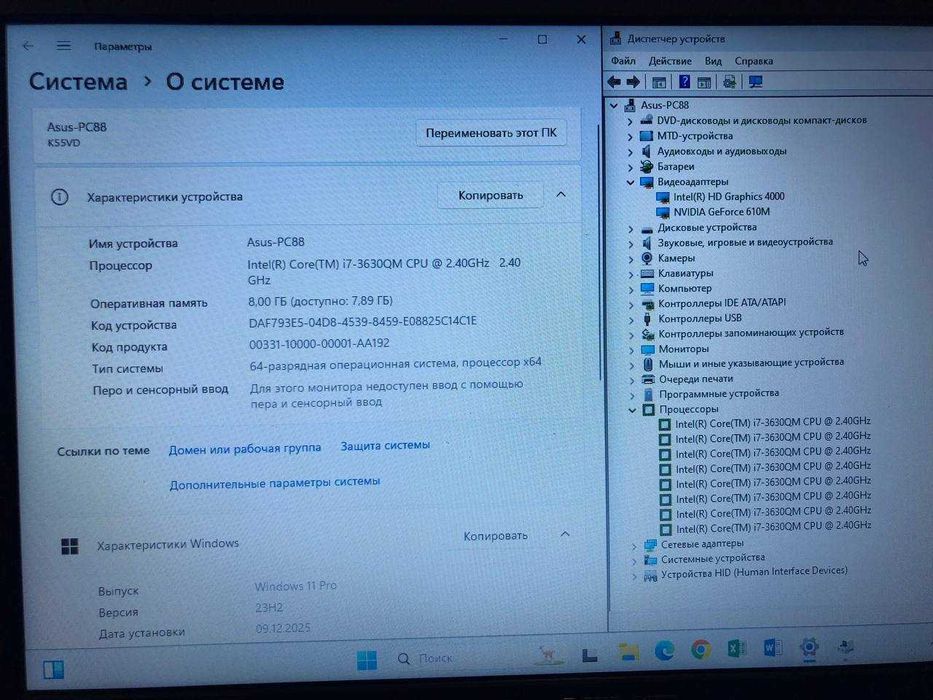The height and width of the screenshot is (700, 933).
Task: Select Intel(R) HD Graphics 4000 adapter
Action: pyautogui.click(x=728, y=196)
